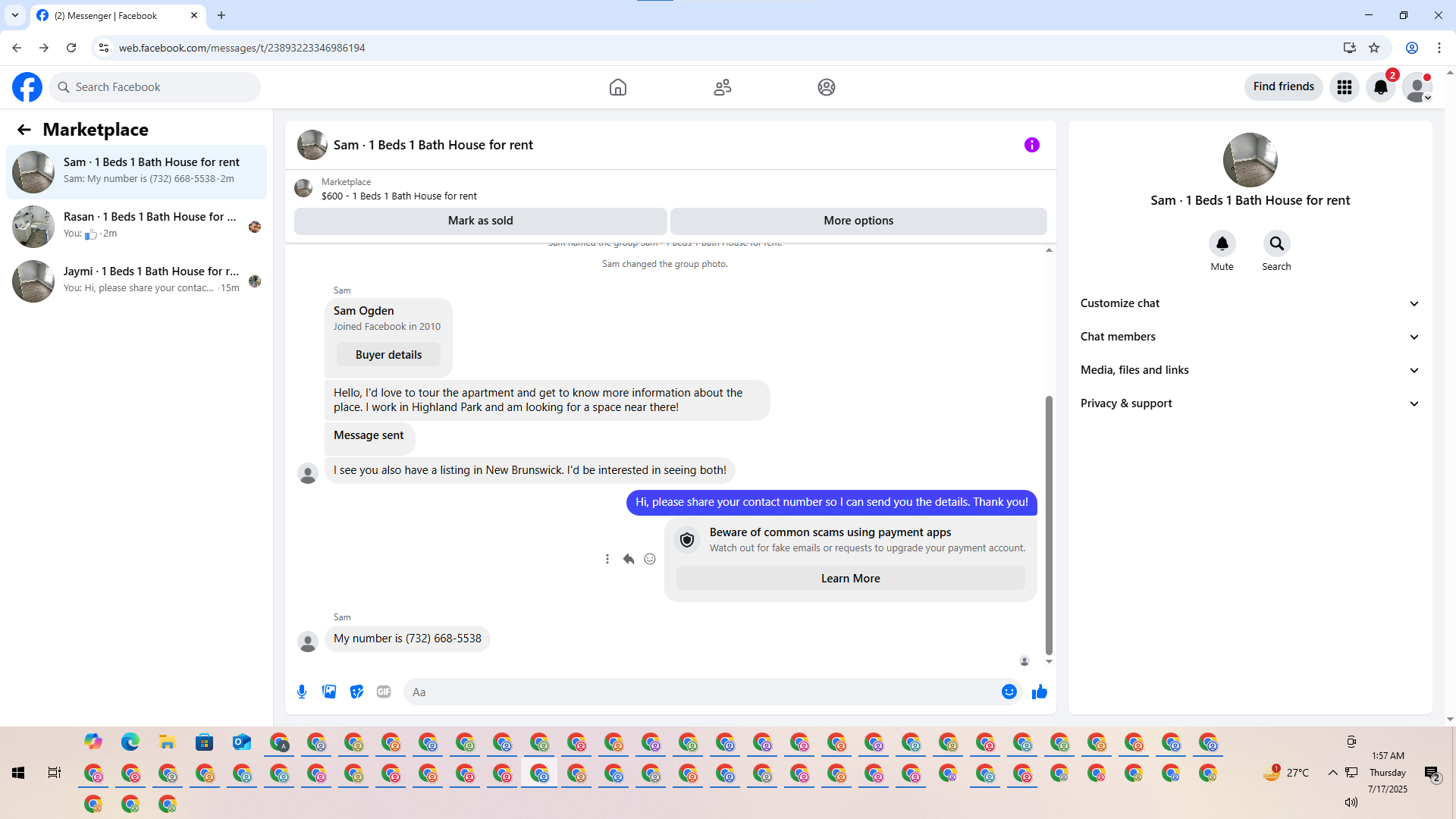Viewport: 1456px width, 819px height.
Task: View Buyer details for Sam Ogden
Action: click(388, 355)
